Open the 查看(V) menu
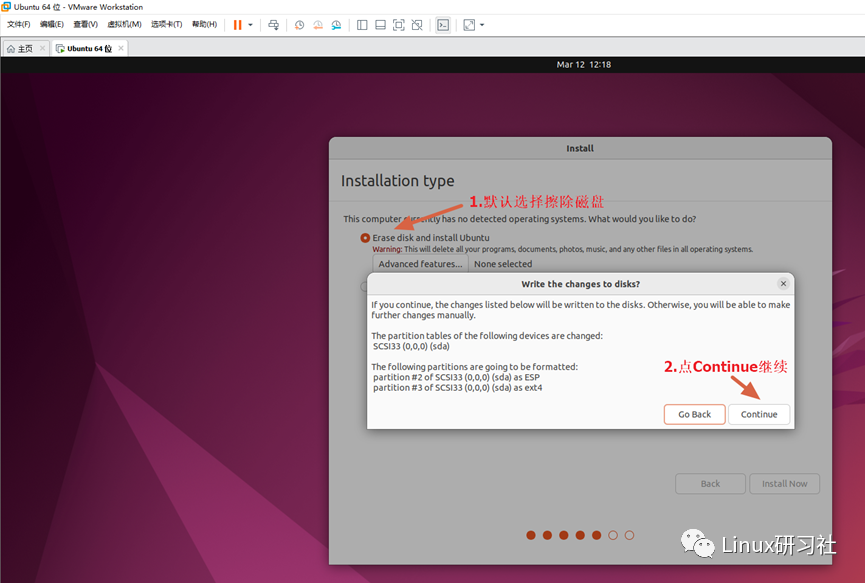The width and height of the screenshot is (865, 583). point(86,24)
